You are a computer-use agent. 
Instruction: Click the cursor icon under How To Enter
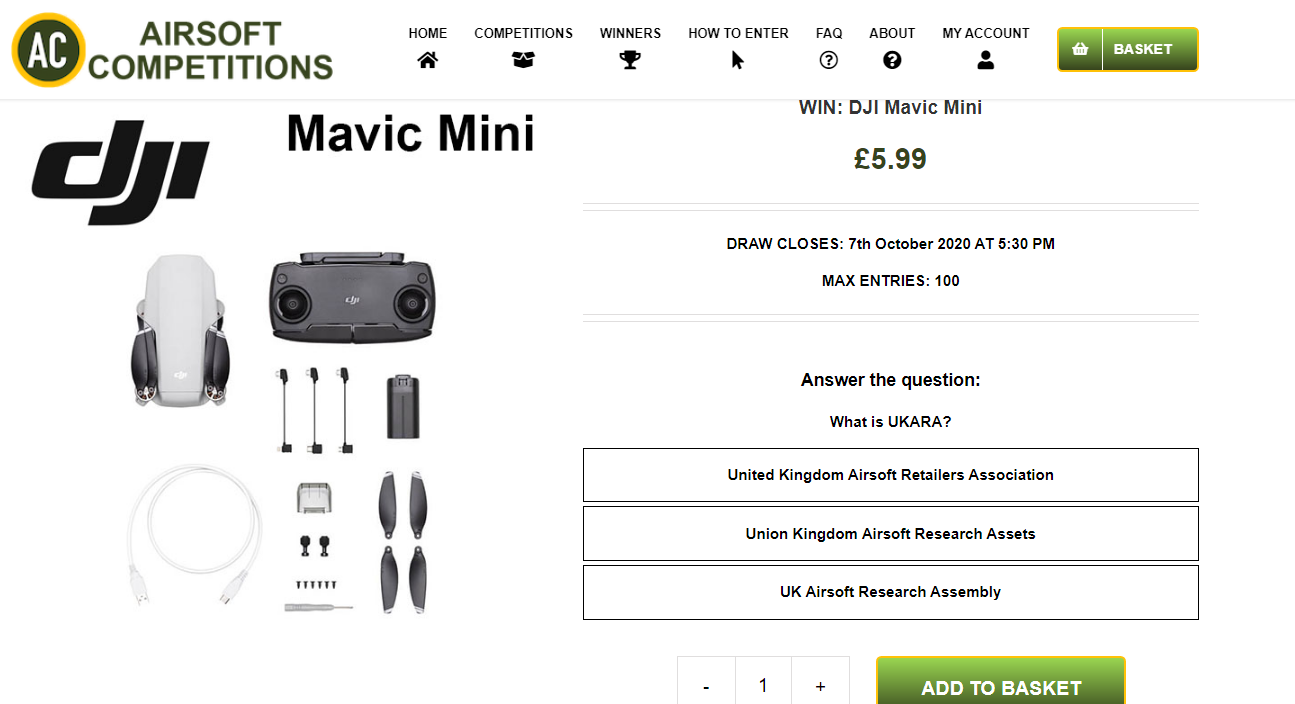[738, 60]
